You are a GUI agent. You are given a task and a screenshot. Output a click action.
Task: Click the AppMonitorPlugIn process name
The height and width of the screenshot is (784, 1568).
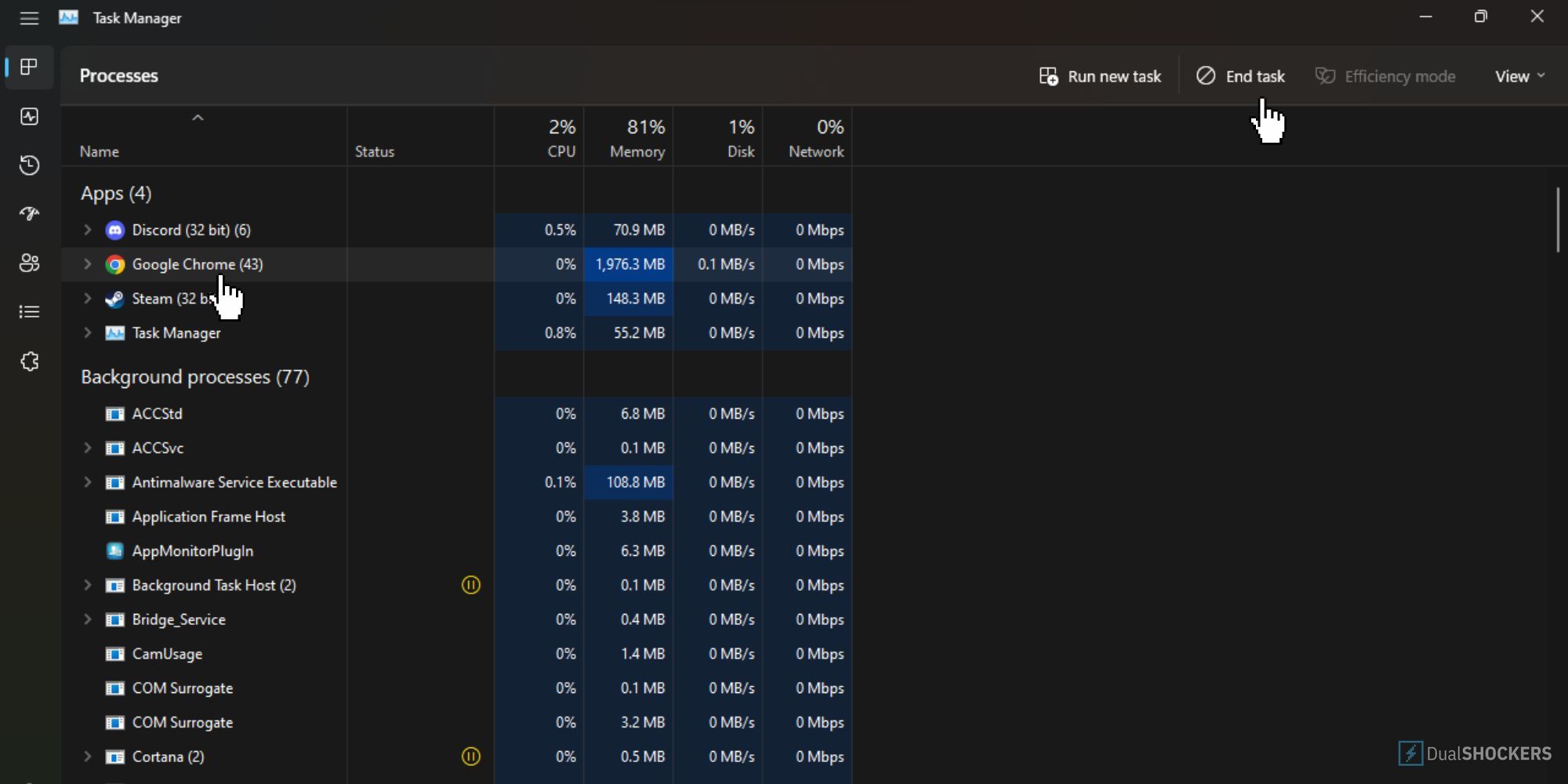193,551
